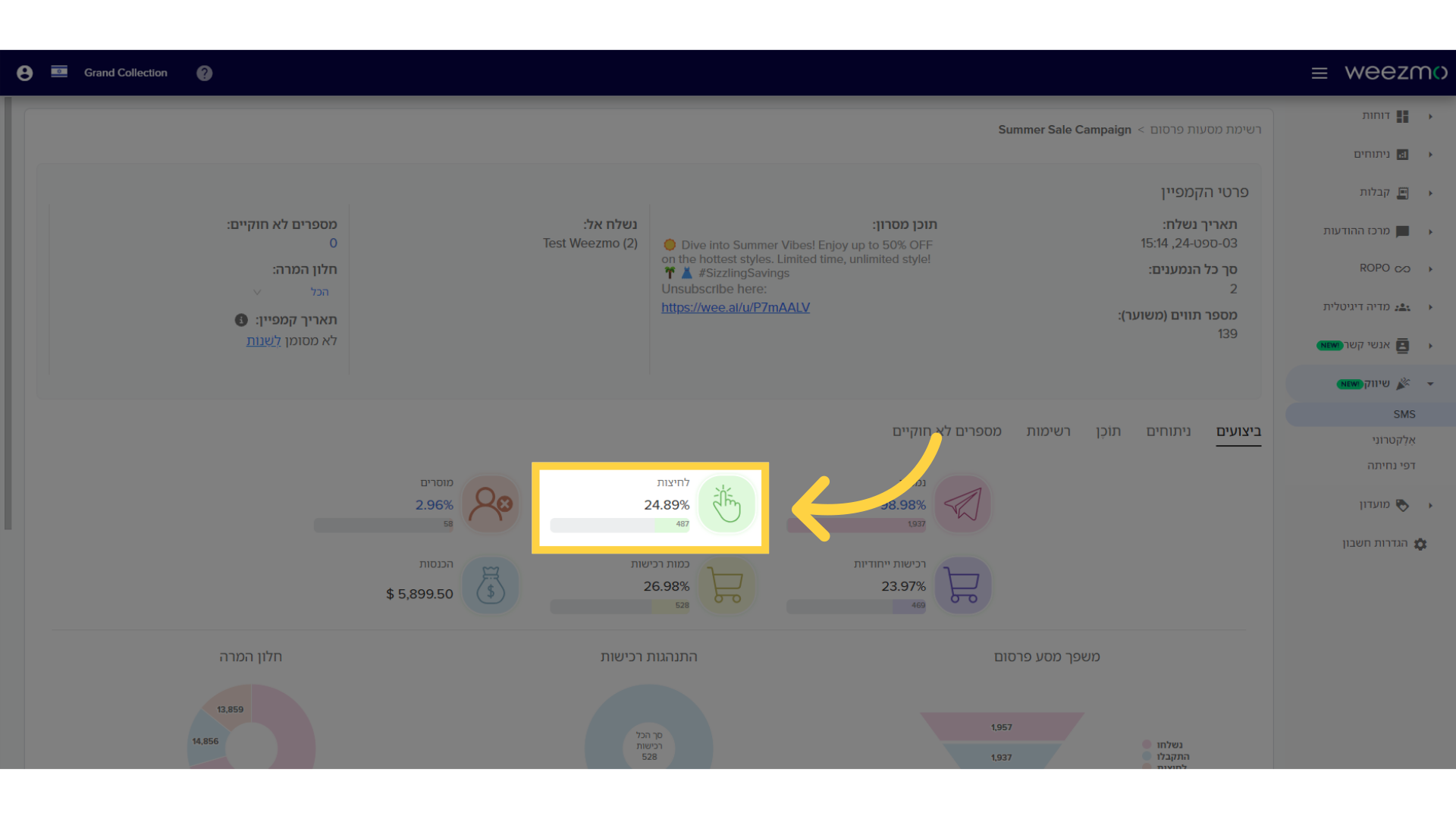The width and height of the screenshot is (1456, 819).
Task: Click the 2.96% unsubscribed percentage
Action: pos(434,505)
